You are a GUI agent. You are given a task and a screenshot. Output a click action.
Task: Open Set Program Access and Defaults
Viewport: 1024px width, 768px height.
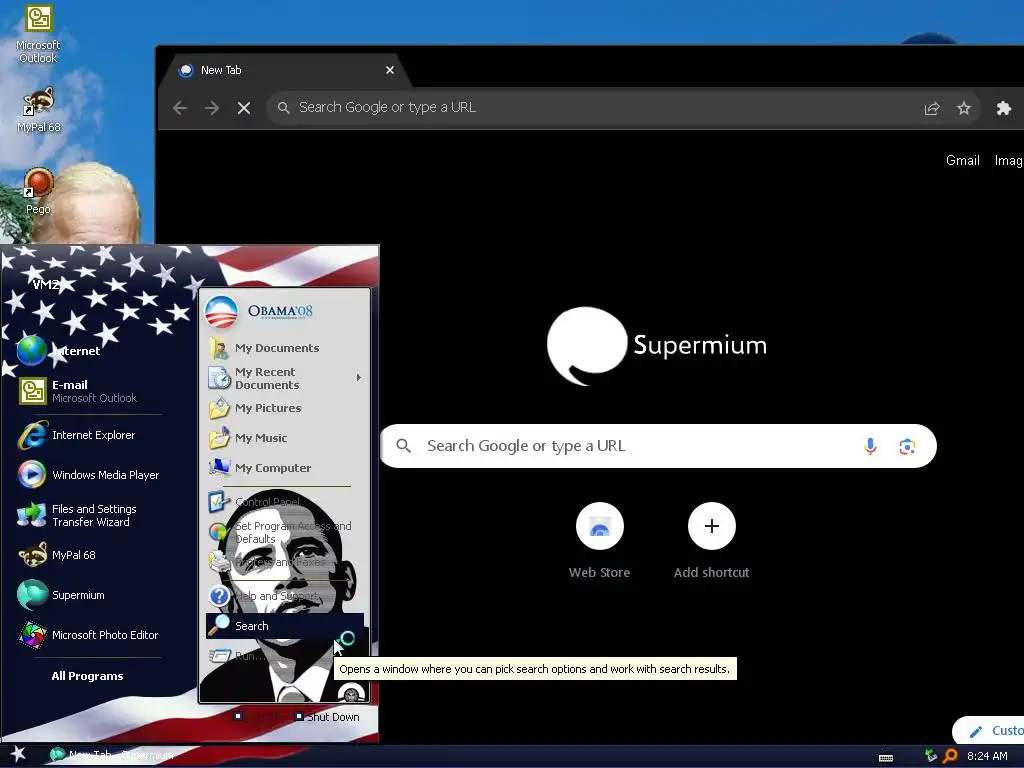coord(281,532)
